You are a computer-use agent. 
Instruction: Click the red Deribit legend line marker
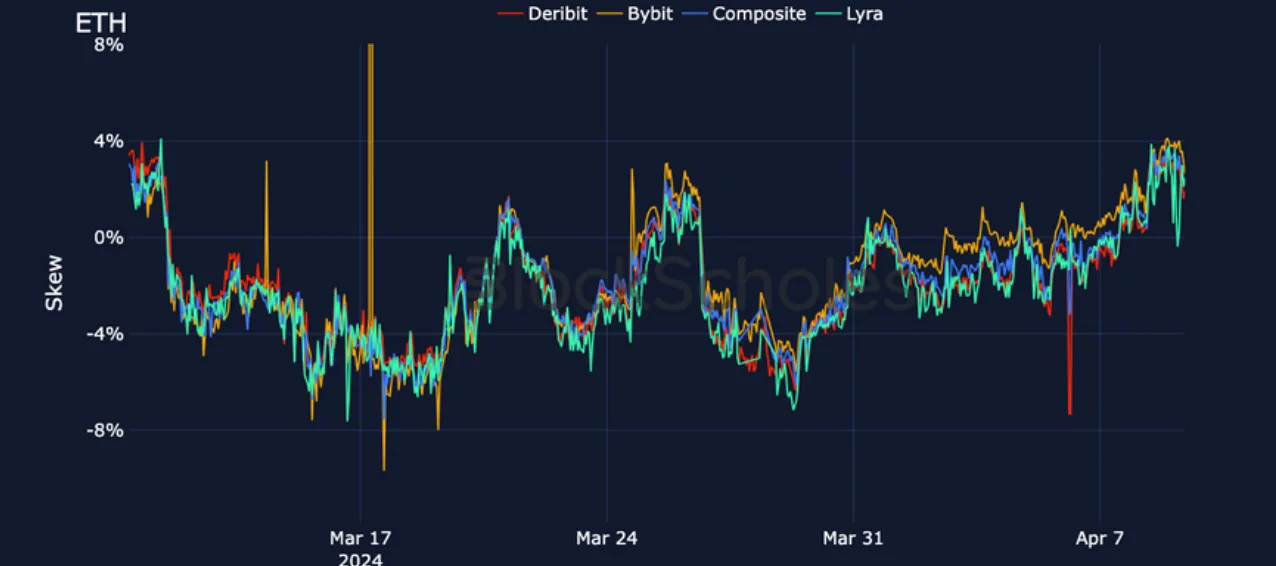(510, 14)
